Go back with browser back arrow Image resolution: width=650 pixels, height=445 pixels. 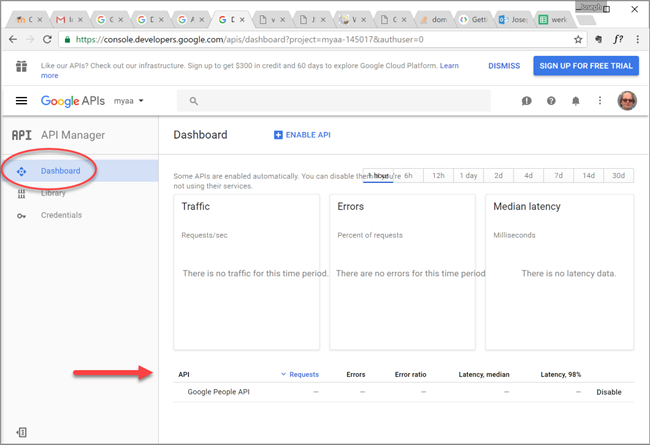(13, 39)
